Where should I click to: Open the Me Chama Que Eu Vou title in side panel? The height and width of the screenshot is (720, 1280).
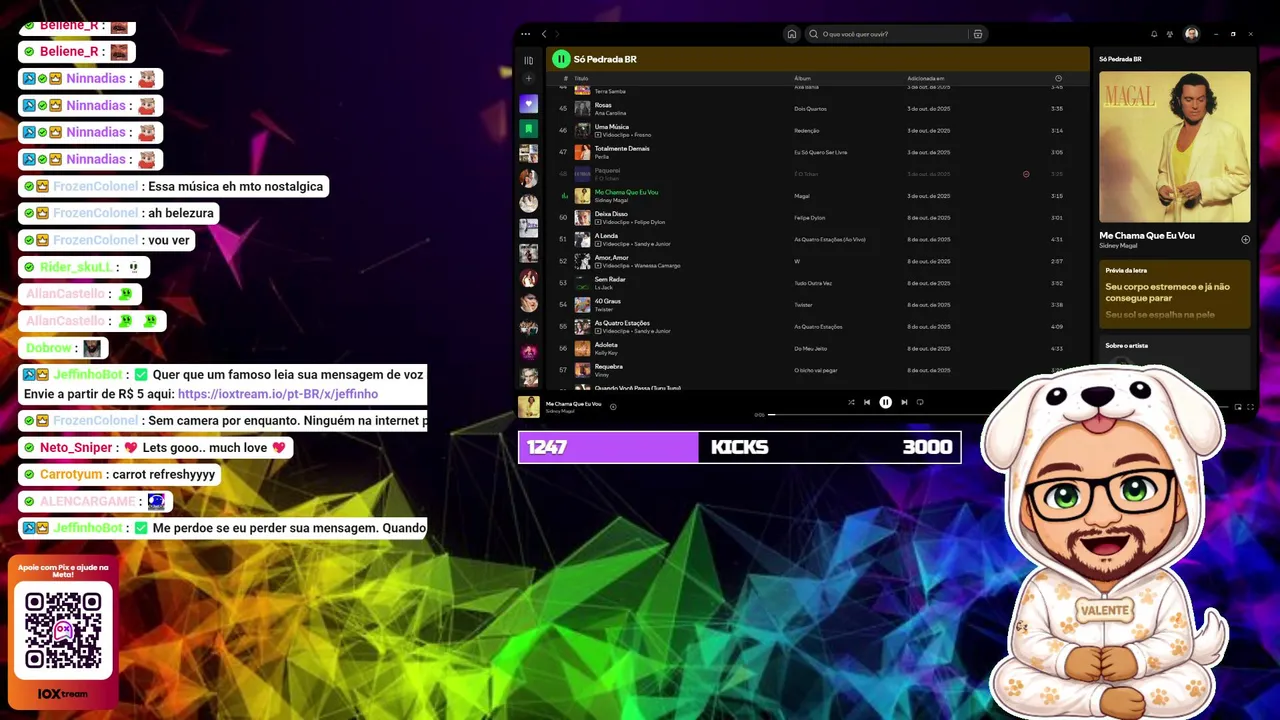1147,236
